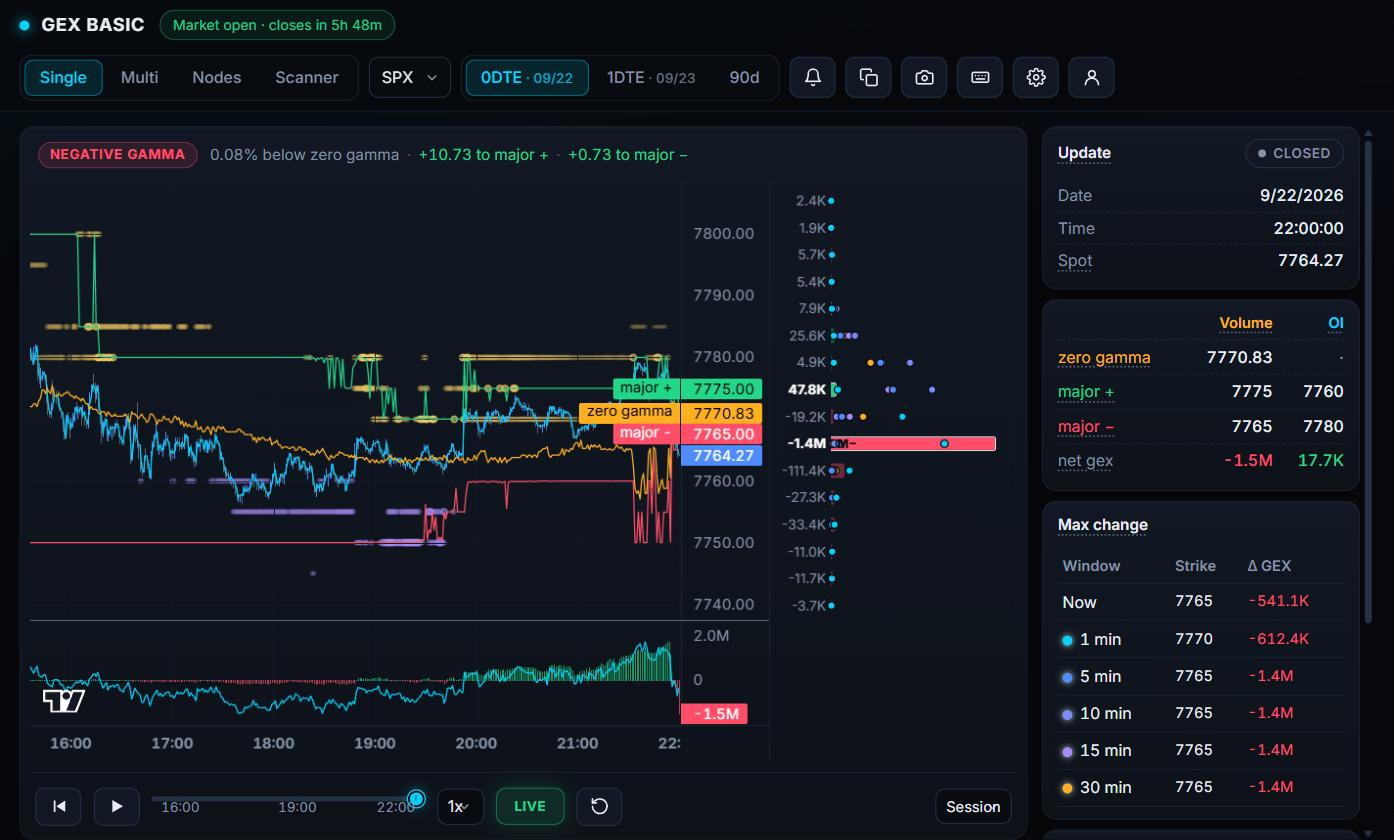The height and width of the screenshot is (840, 1394).
Task: Click the Time value 22:00:00
Action: (x=1309, y=228)
